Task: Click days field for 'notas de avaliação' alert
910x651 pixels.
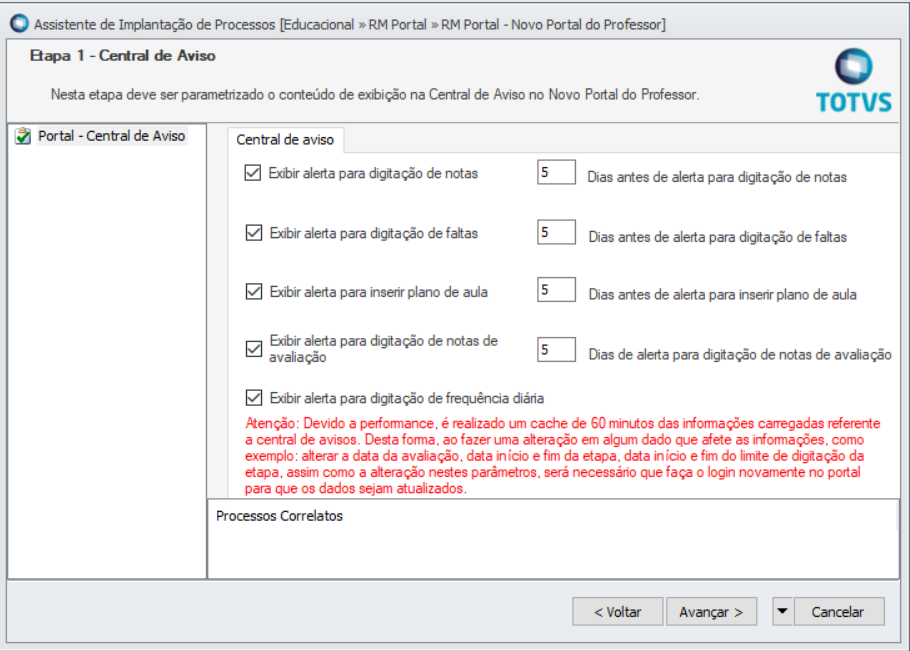Action: click(x=556, y=349)
